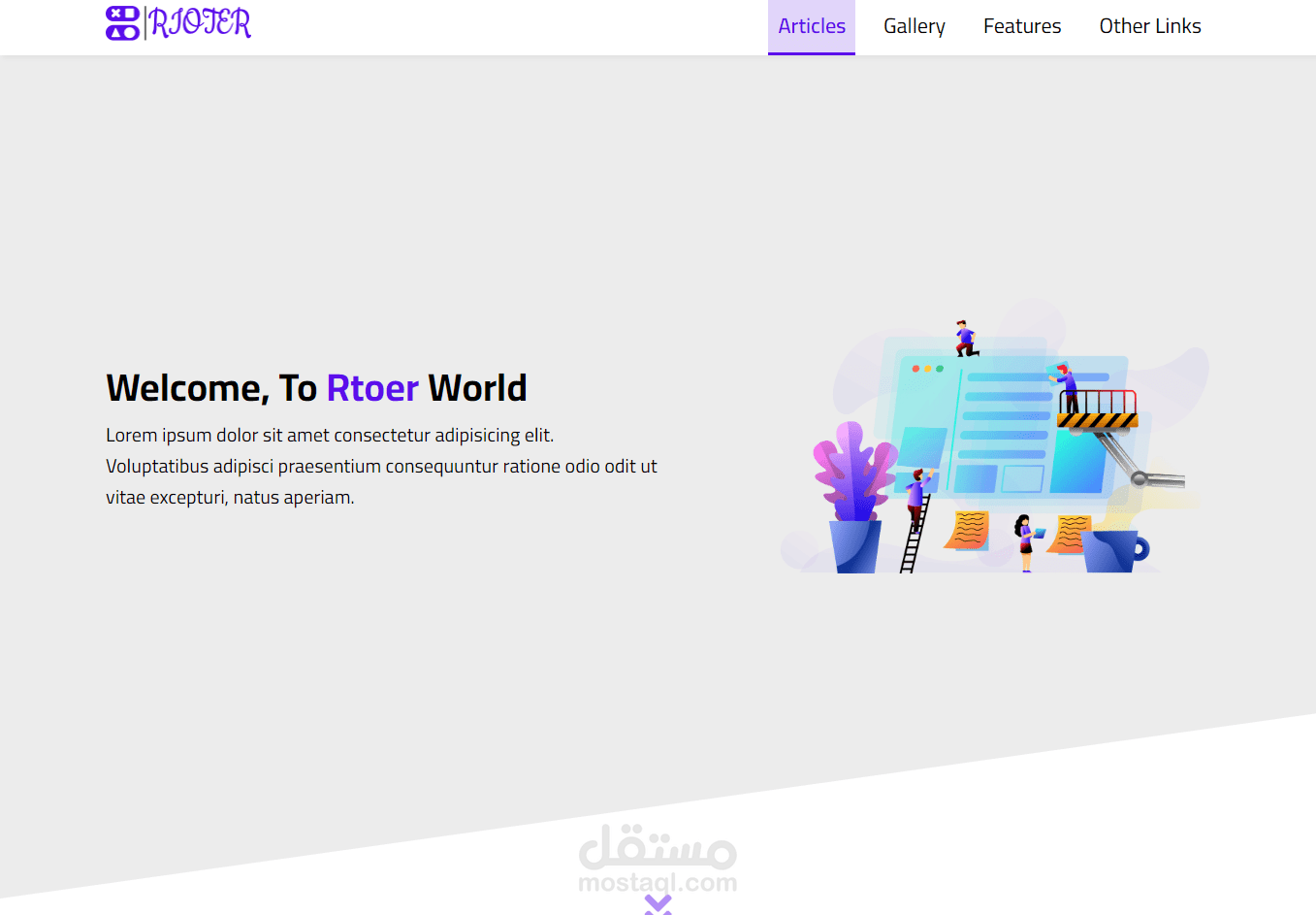Open the Other Links menu
This screenshot has width=1316, height=915.
tap(1150, 26)
